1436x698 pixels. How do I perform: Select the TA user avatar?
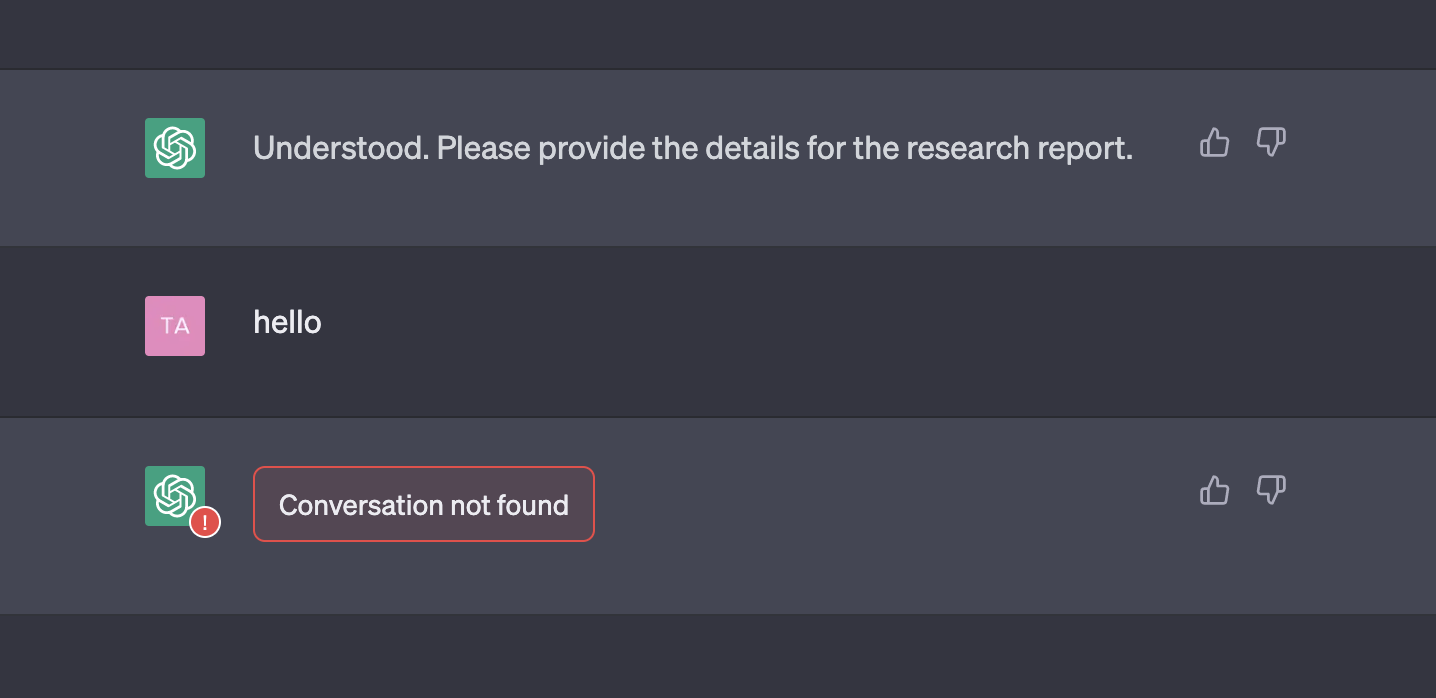(174, 325)
